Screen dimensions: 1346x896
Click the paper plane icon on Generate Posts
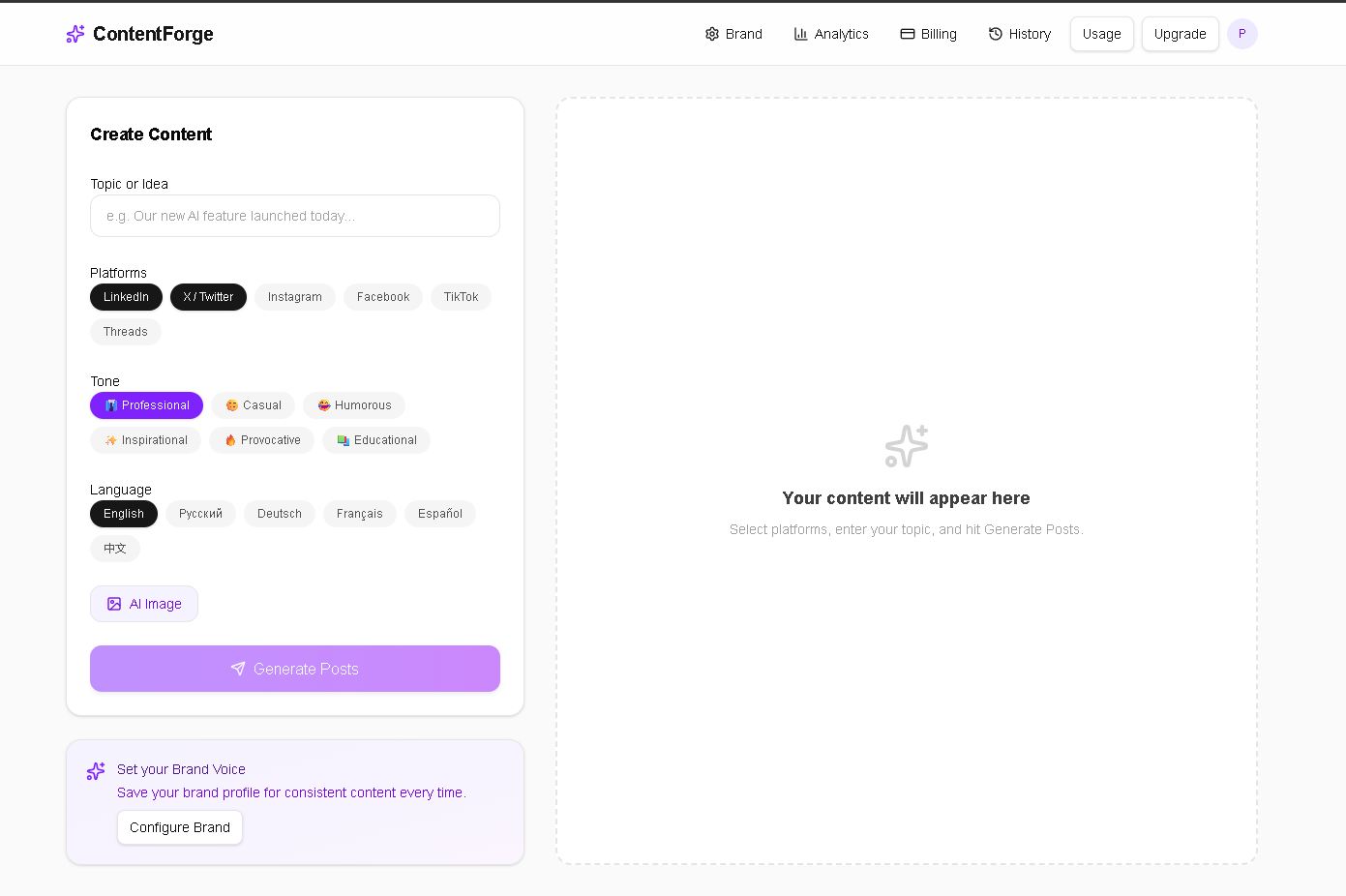pyautogui.click(x=238, y=669)
